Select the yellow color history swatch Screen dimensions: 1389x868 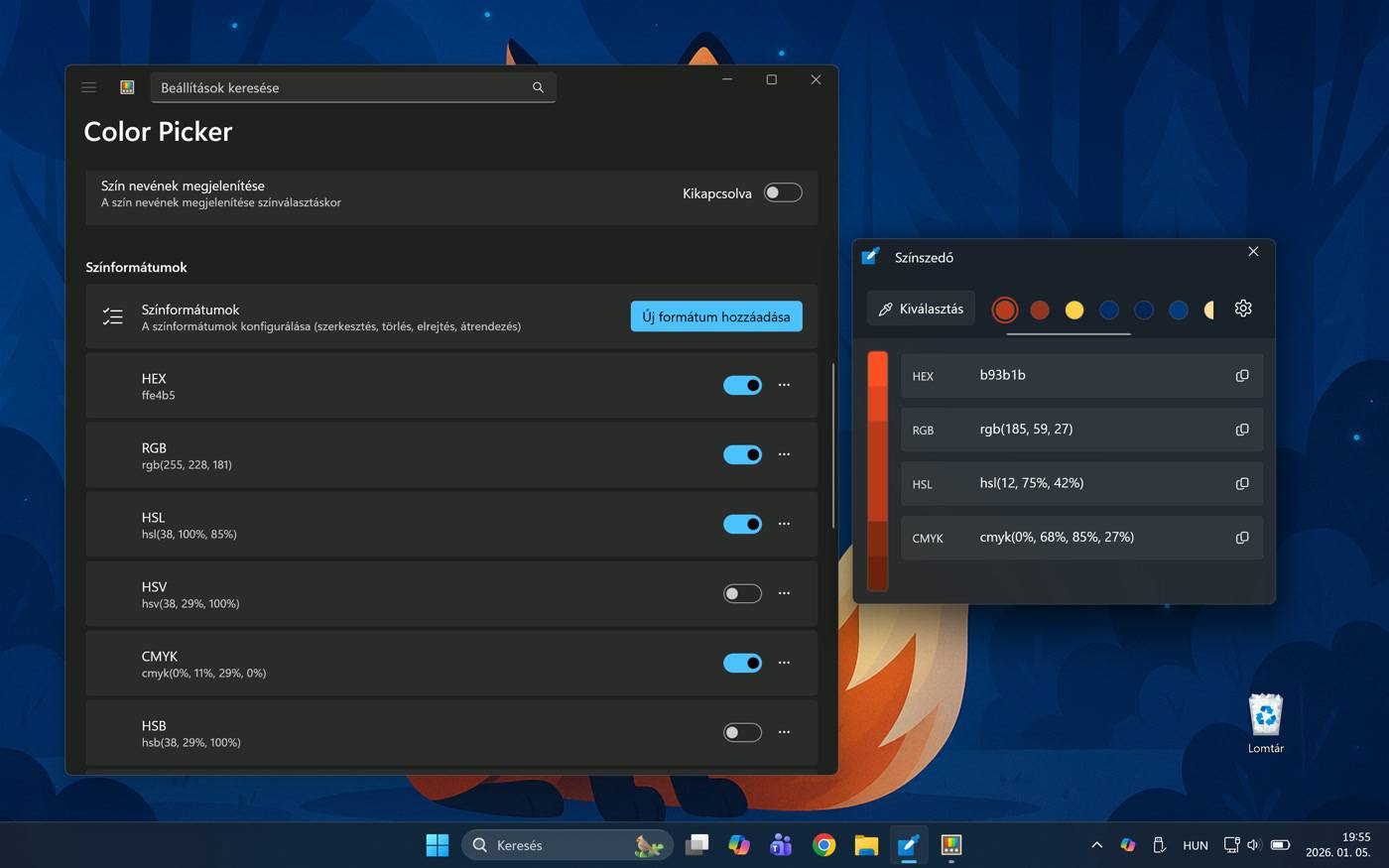pyautogui.click(x=1074, y=310)
